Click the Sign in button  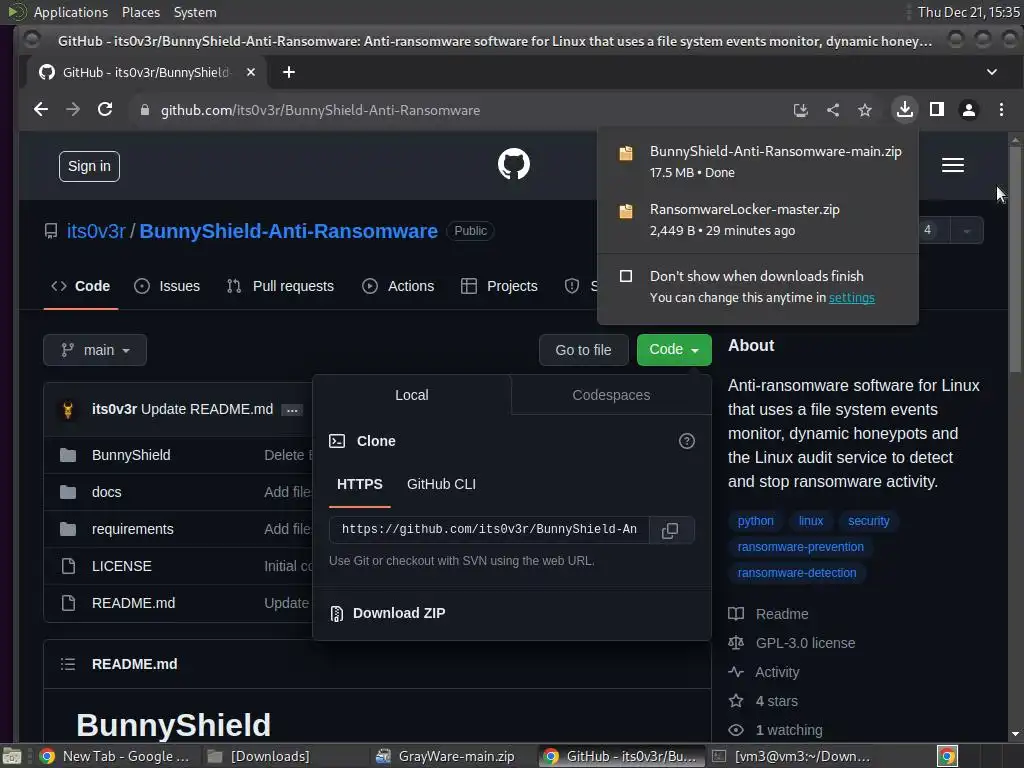[89, 167]
